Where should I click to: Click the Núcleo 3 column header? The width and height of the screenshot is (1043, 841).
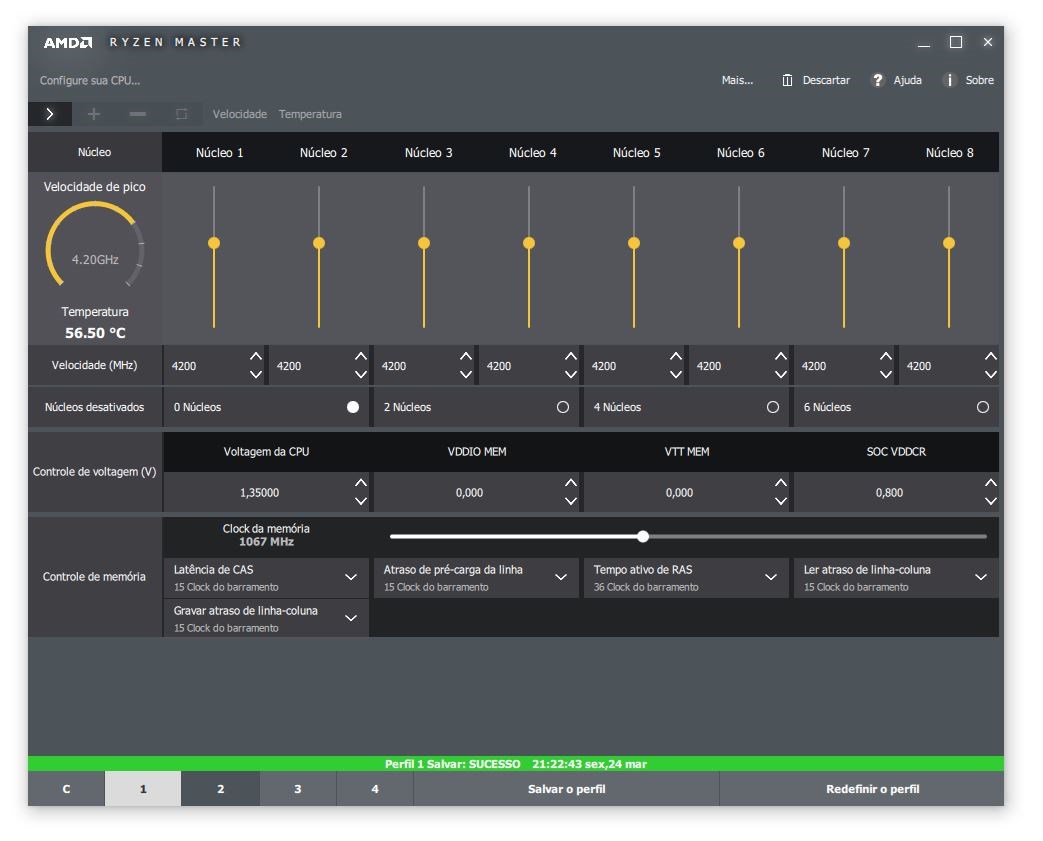click(428, 152)
